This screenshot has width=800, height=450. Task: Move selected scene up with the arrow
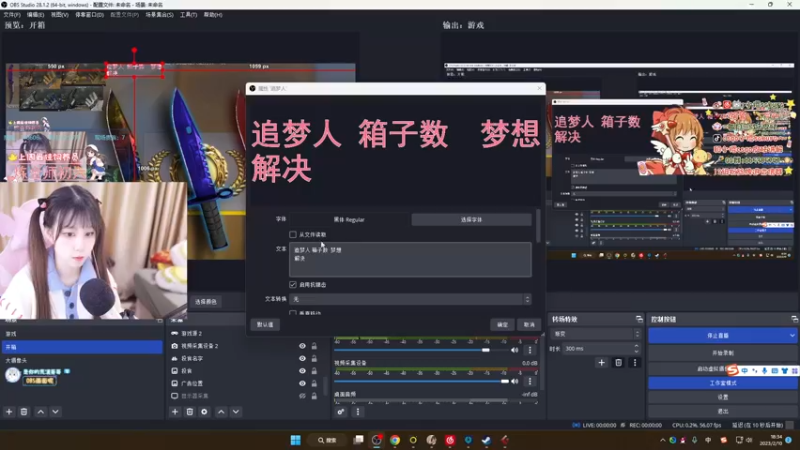click(41, 412)
